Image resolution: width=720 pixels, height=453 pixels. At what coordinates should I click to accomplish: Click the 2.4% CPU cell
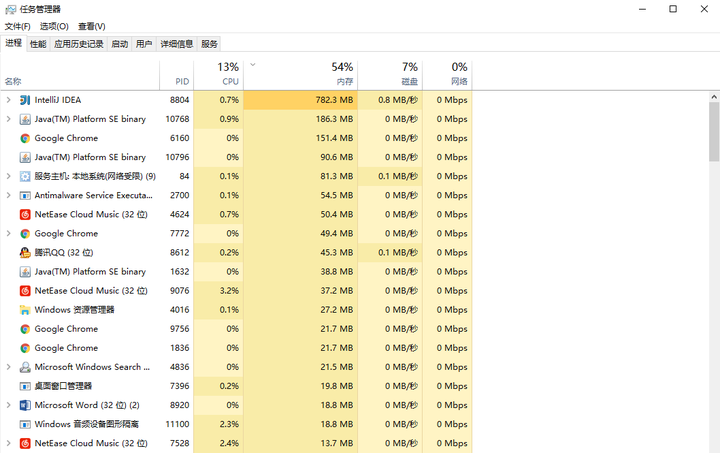(219, 443)
